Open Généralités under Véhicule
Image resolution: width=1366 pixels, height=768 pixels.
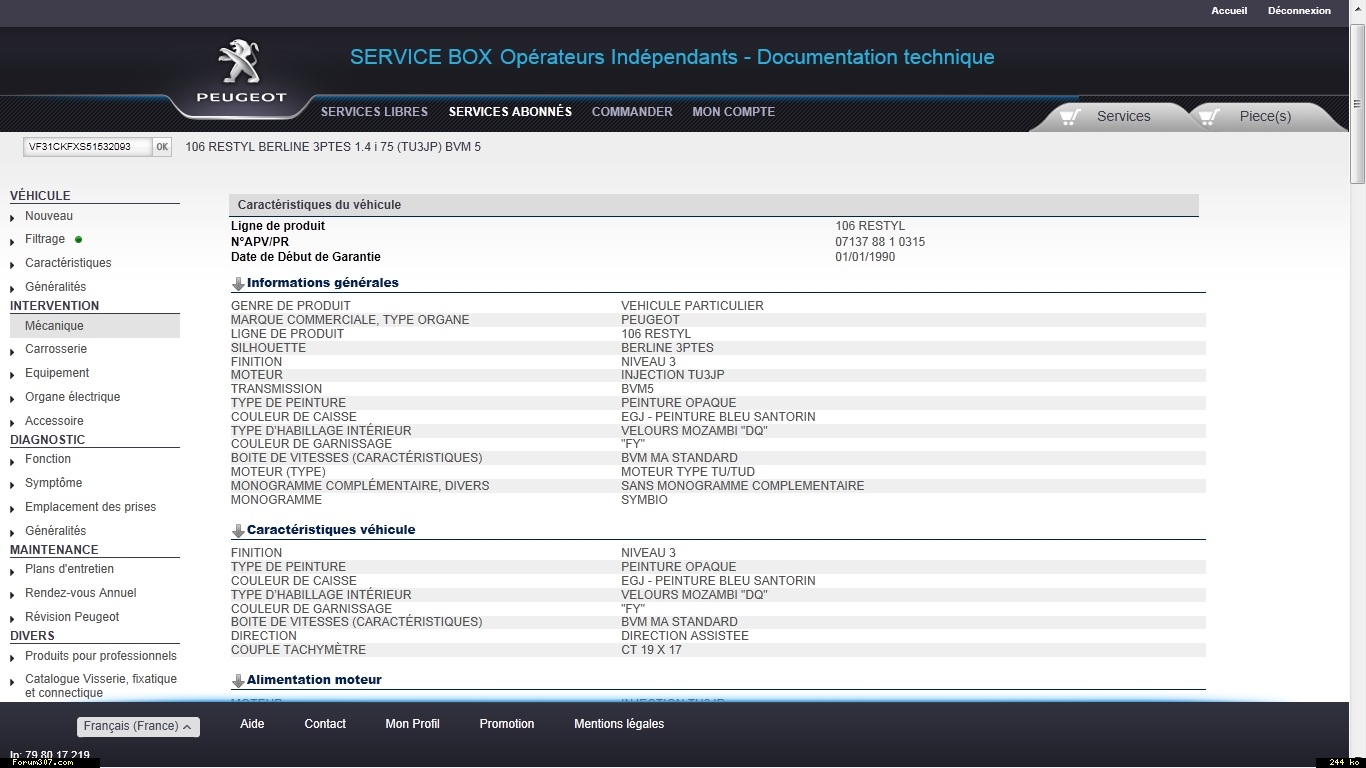56,287
